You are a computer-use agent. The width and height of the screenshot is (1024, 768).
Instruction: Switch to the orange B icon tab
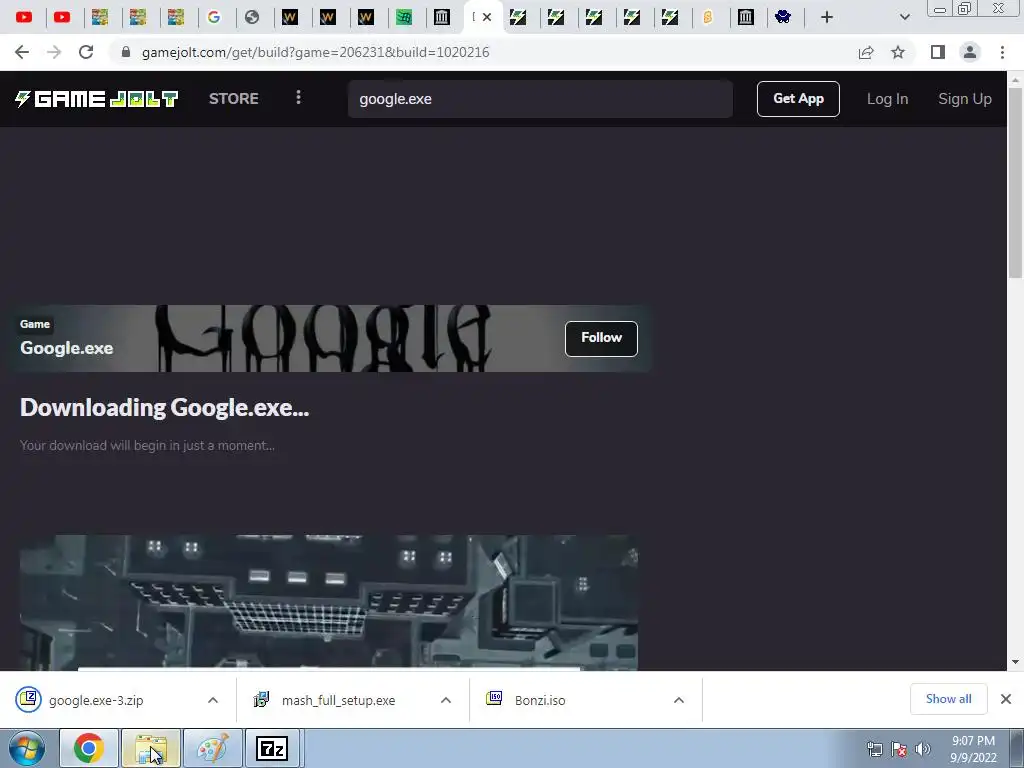[x=707, y=18]
